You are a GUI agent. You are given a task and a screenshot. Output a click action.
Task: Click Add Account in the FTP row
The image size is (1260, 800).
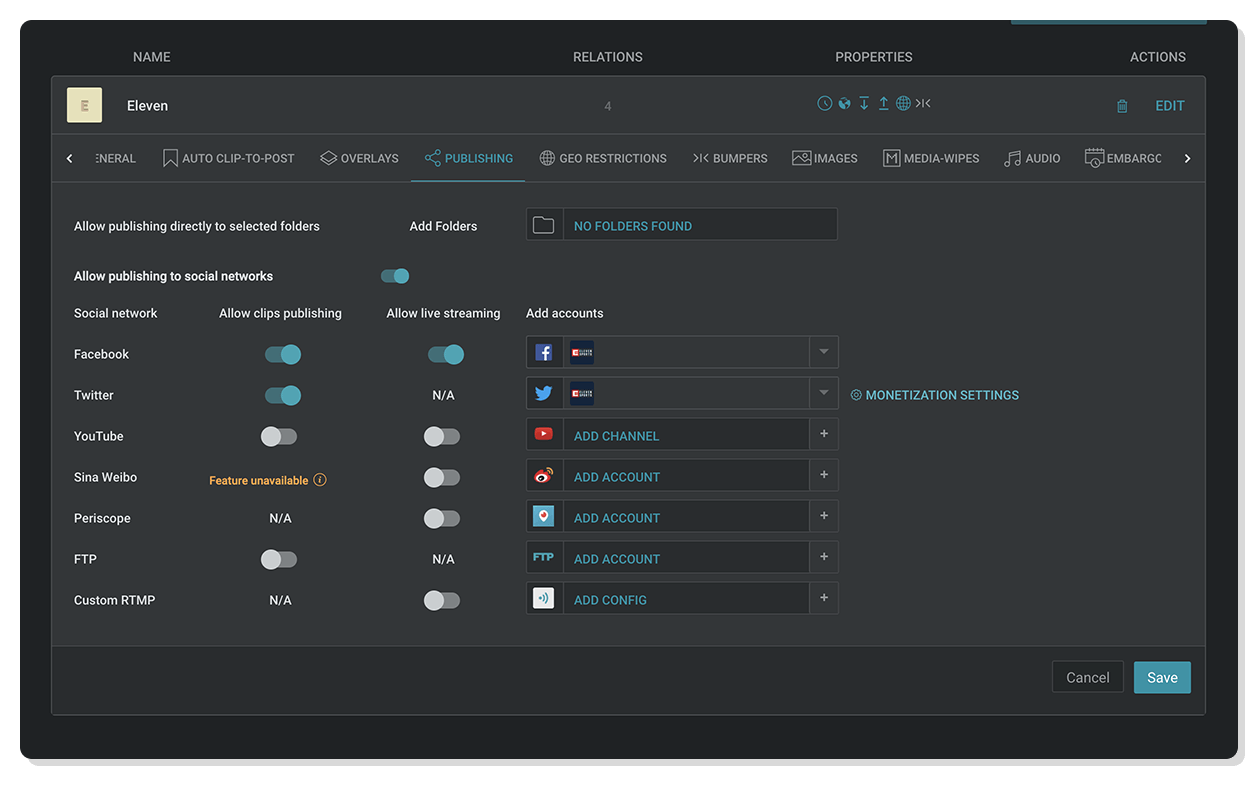(617, 559)
